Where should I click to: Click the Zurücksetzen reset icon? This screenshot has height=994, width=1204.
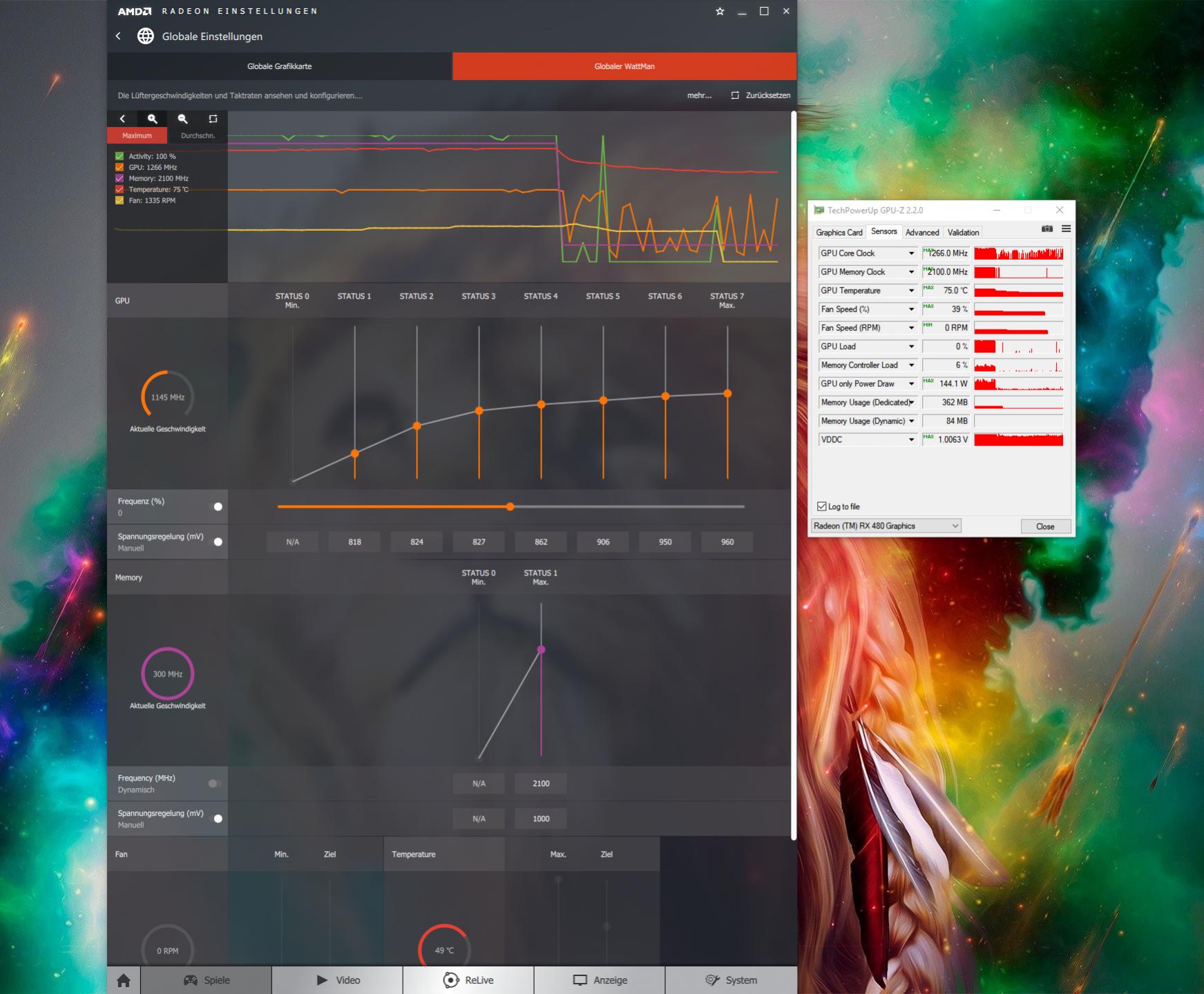(735, 95)
